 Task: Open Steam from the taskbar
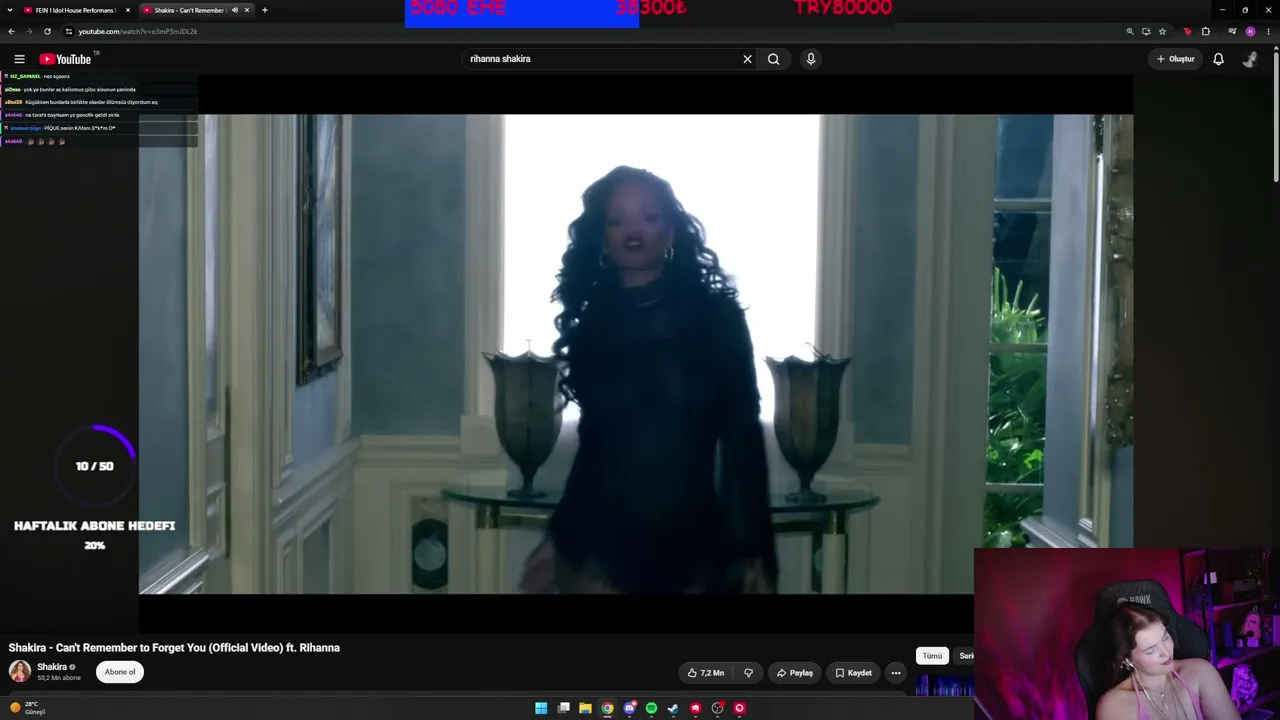coord(673,708)
